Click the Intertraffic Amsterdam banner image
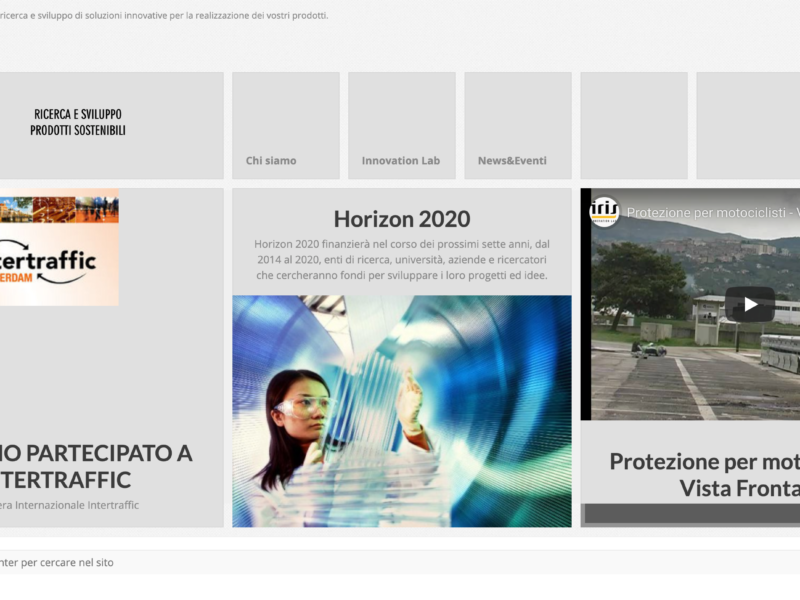This screenshot has width=800, height=600. [x=59, y=247]
